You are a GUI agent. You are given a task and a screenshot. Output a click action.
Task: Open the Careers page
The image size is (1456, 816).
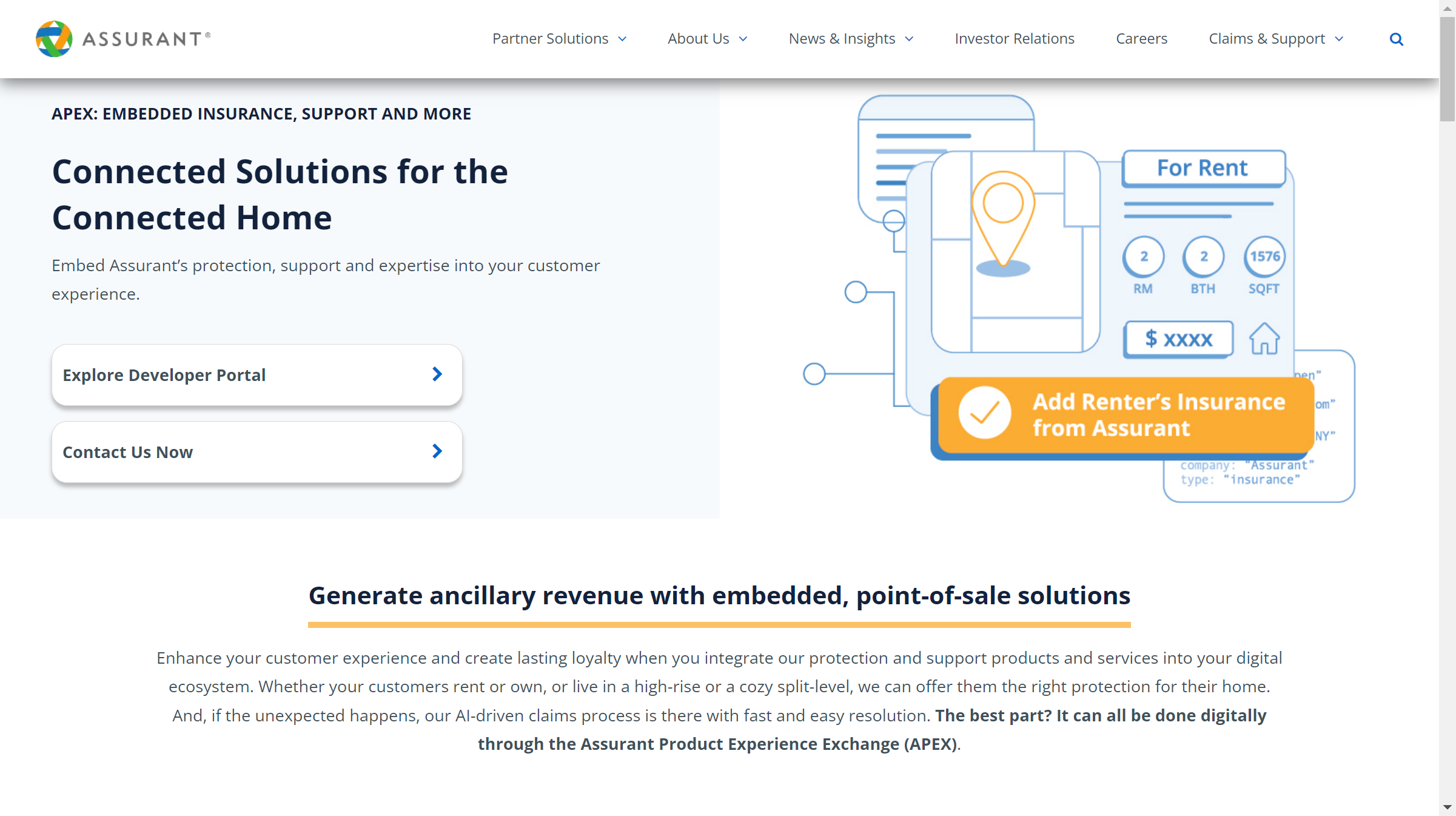click(x=1141, y=39)
